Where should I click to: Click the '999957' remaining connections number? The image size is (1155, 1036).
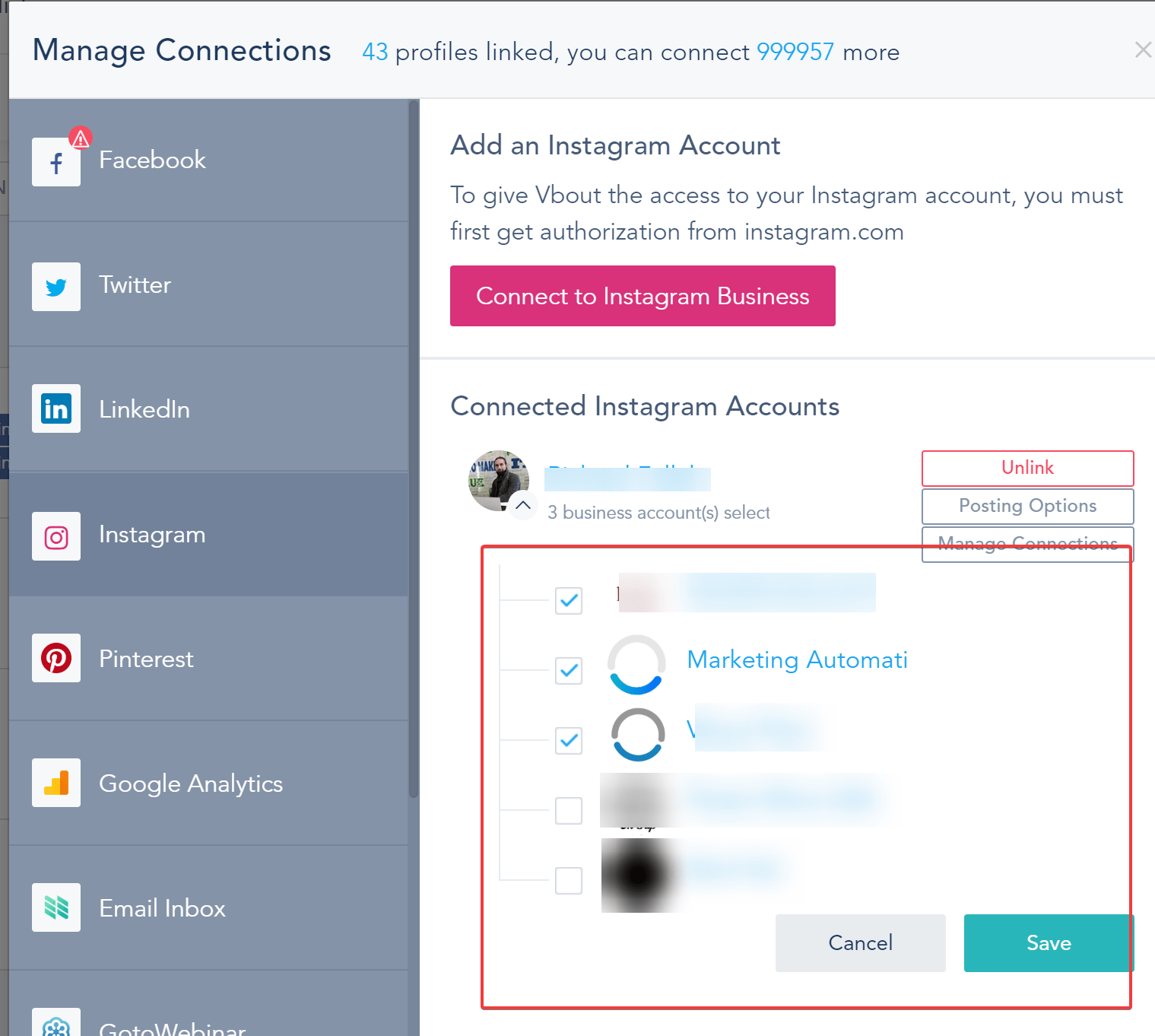[795, 52]
